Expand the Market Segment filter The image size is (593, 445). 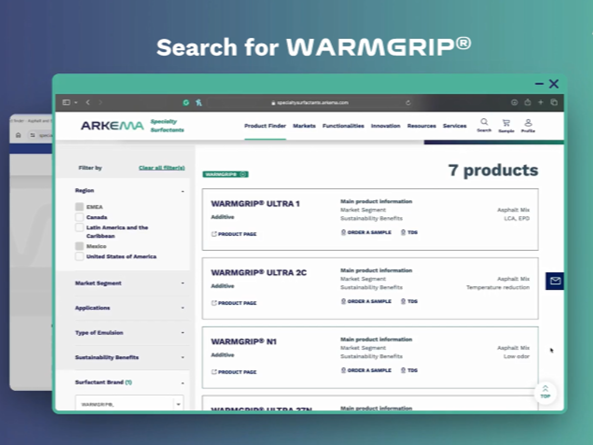[183, 283]
